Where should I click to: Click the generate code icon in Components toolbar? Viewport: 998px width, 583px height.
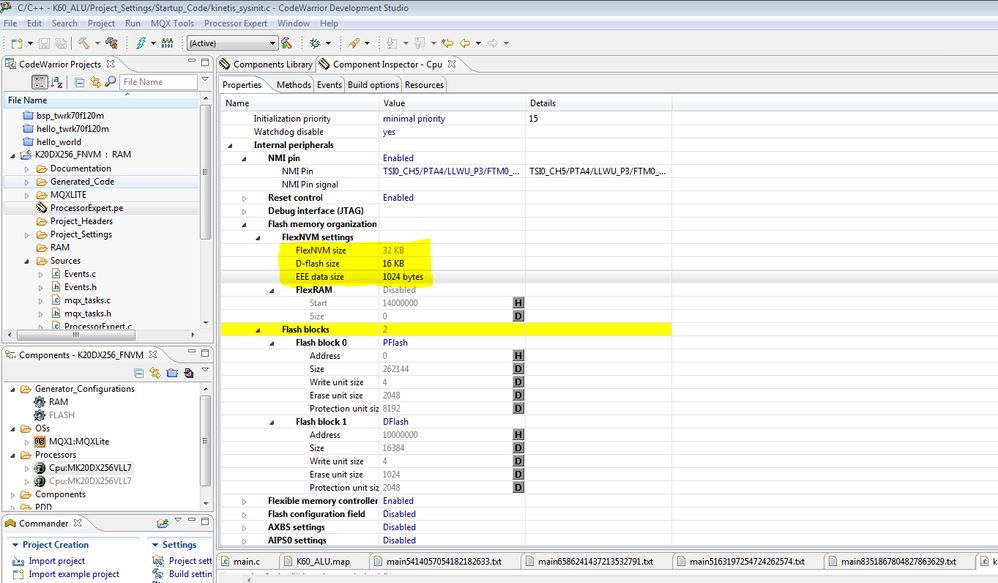point(188,373)
